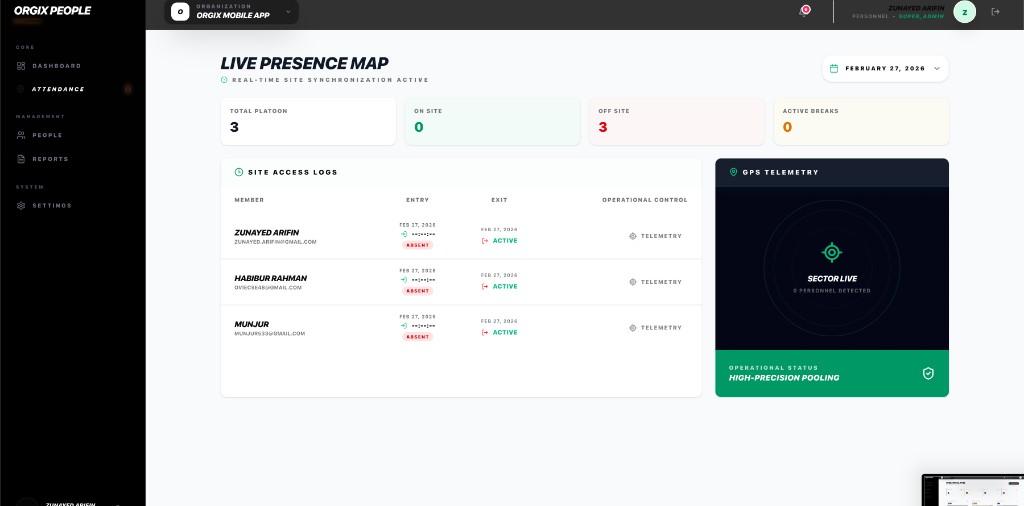Click the logout icon in top bar
Viewport: 1024px width, 506px height.
(995, 12)
